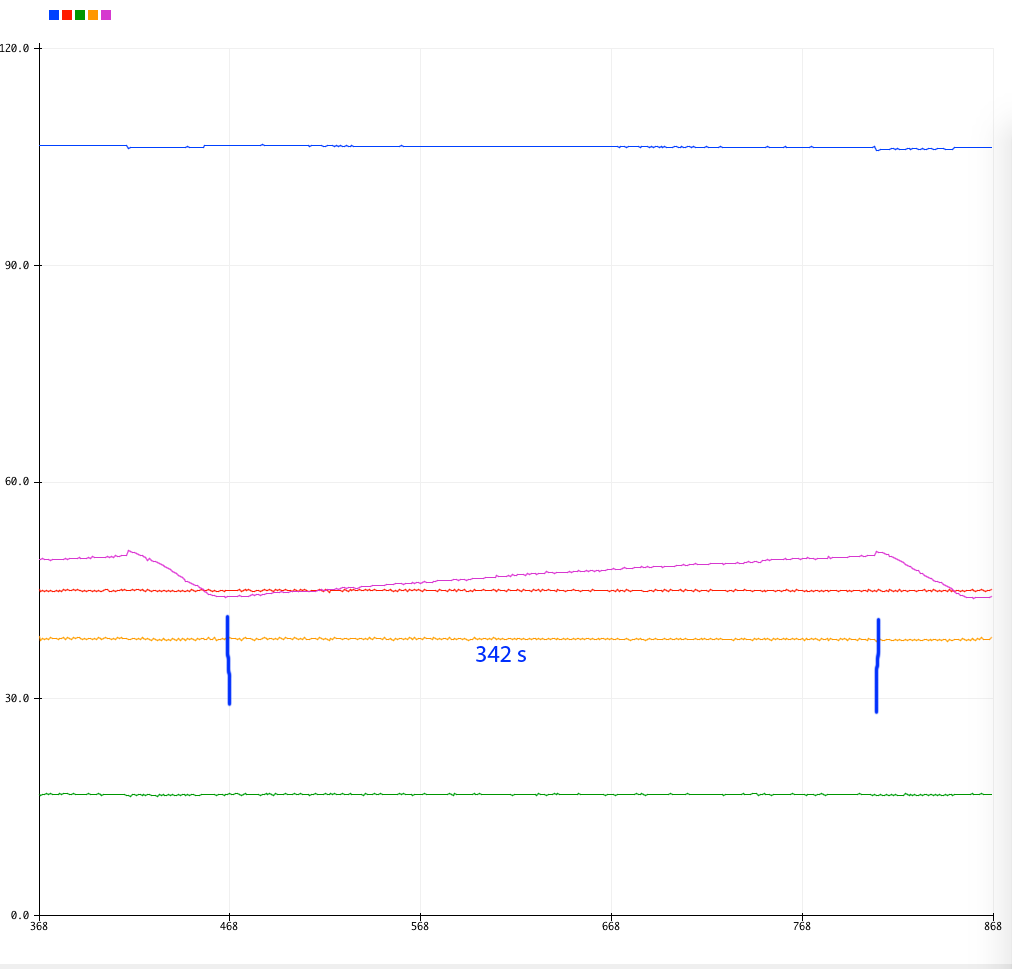Viewport: 1012px width, 969px height.
Task: Click the red legend square
Action: (x=67, y=15)
